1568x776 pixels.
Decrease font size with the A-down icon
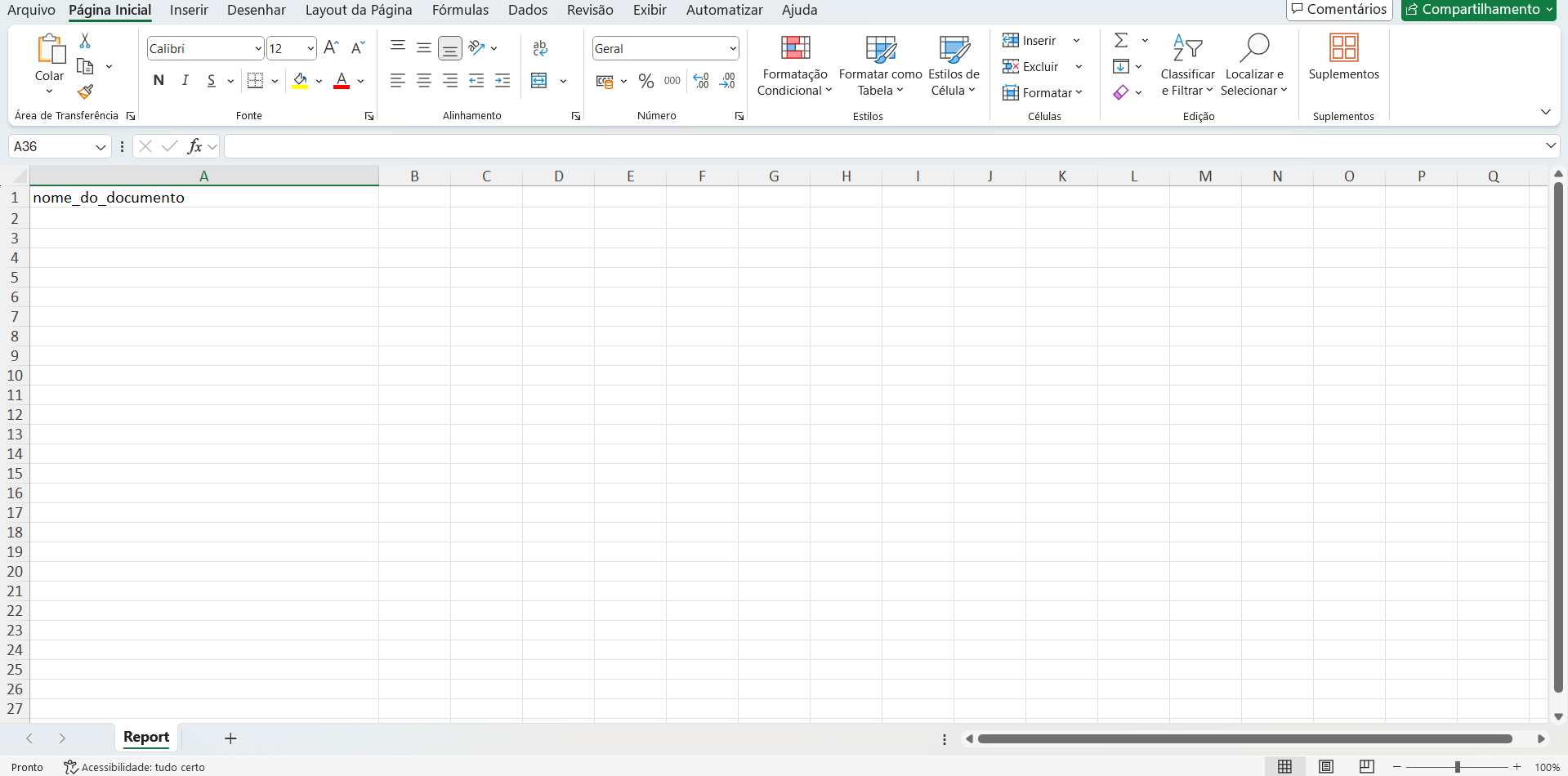pyautogui.click(x=358, y=48)
